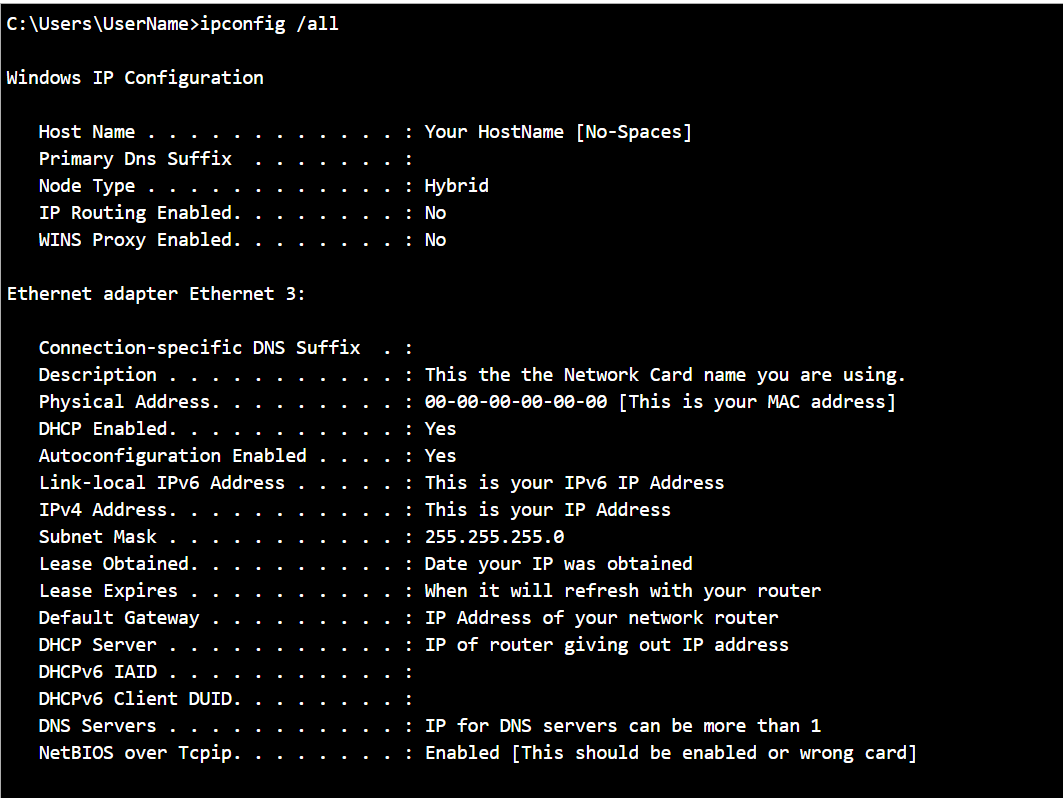
Task: Click the IPv4 Address value text
Action: 547,510
